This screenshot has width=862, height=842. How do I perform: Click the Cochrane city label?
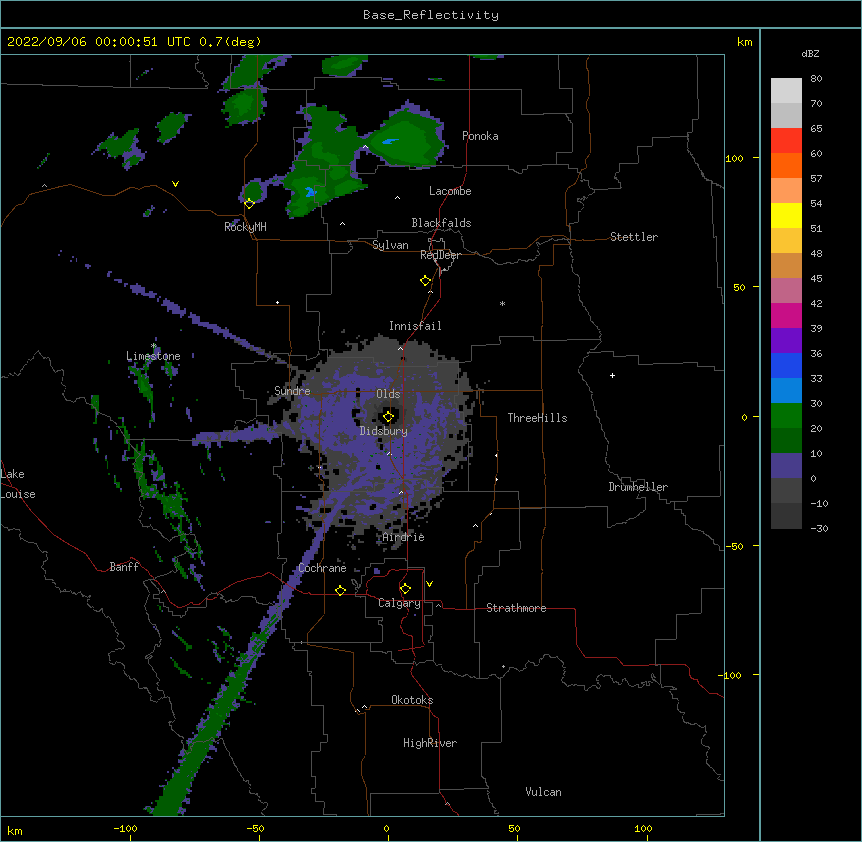point(322,568)
